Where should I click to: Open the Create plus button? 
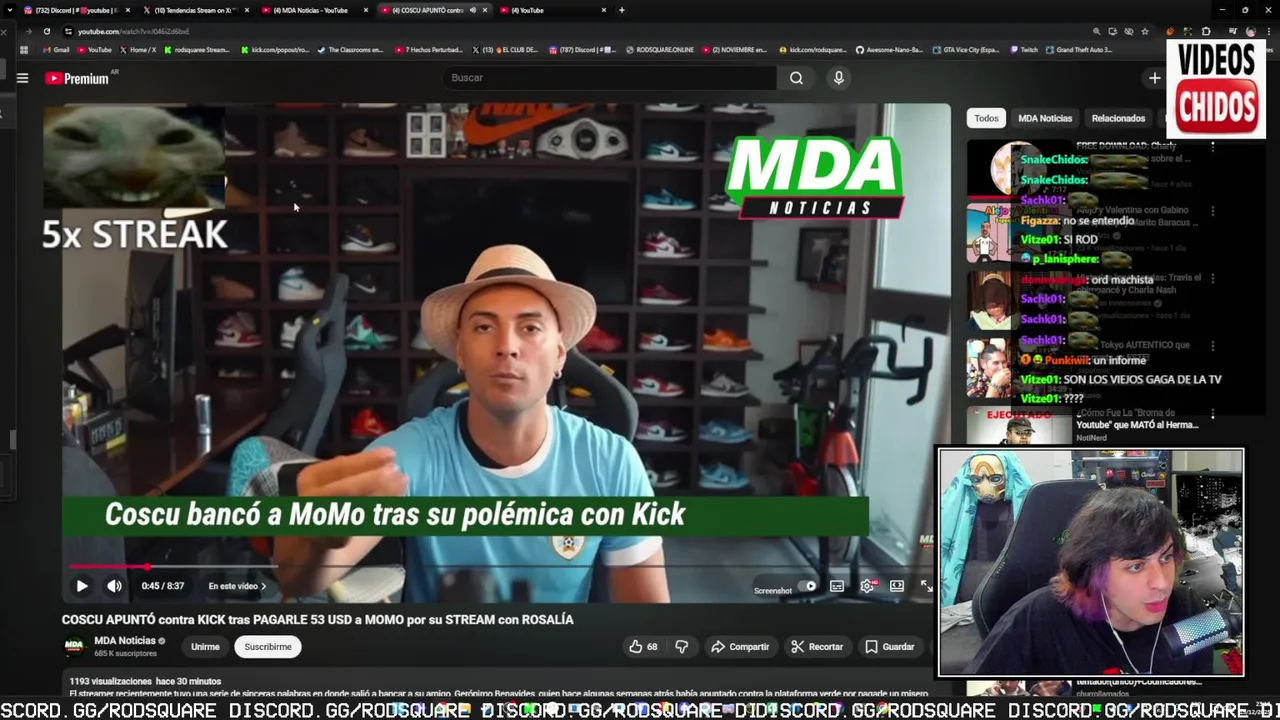[1154, 78]
